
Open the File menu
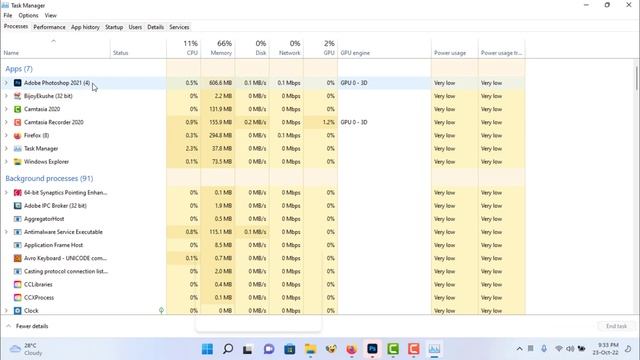(8, 16)
